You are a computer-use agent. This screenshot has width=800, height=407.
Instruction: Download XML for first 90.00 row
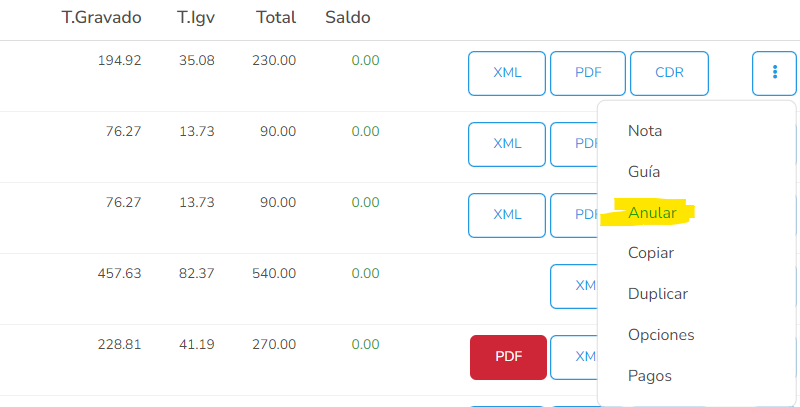[x=507, y=144]
